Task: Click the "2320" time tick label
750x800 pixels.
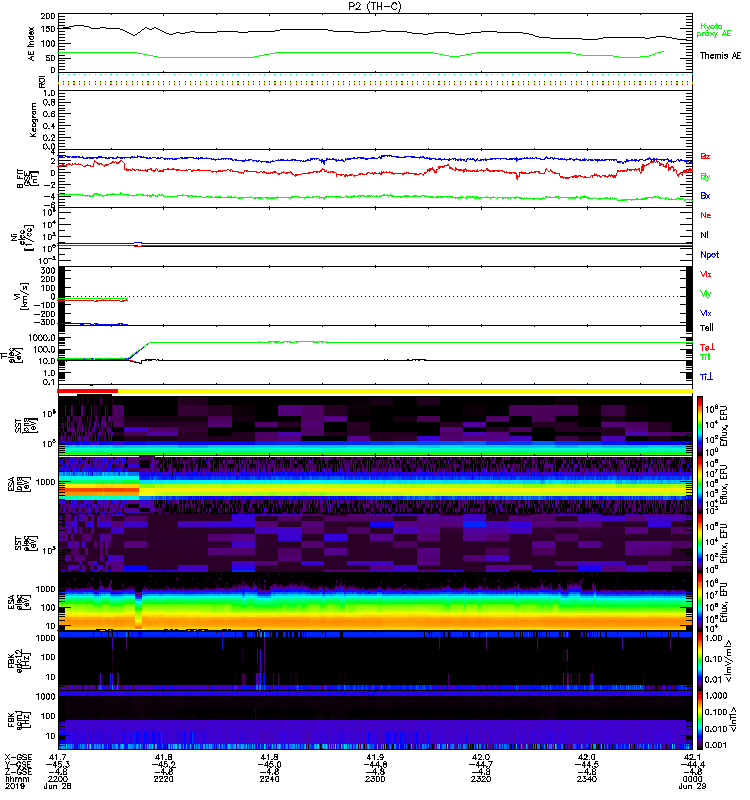Action: coord(481,779)
